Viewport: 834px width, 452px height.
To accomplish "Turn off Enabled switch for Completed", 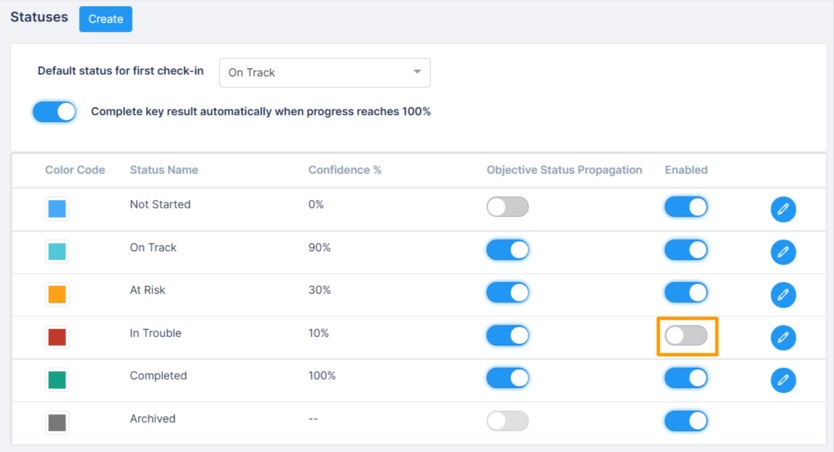I will (686, 378).
